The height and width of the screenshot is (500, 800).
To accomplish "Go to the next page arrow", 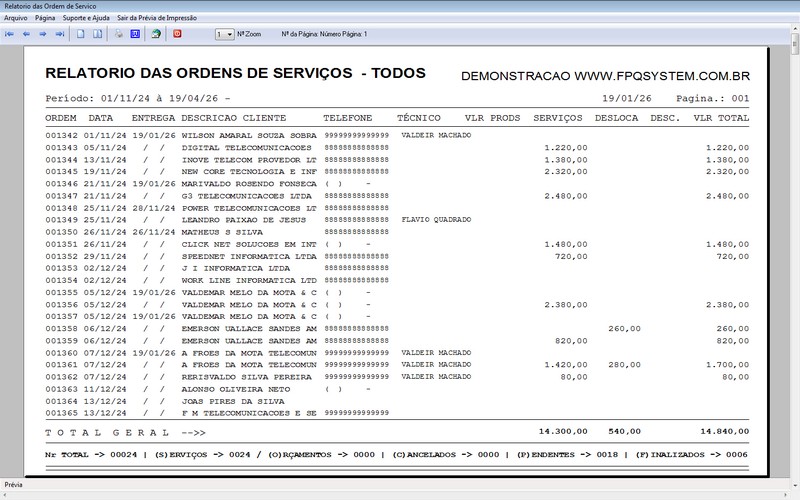I will (43, 34).
